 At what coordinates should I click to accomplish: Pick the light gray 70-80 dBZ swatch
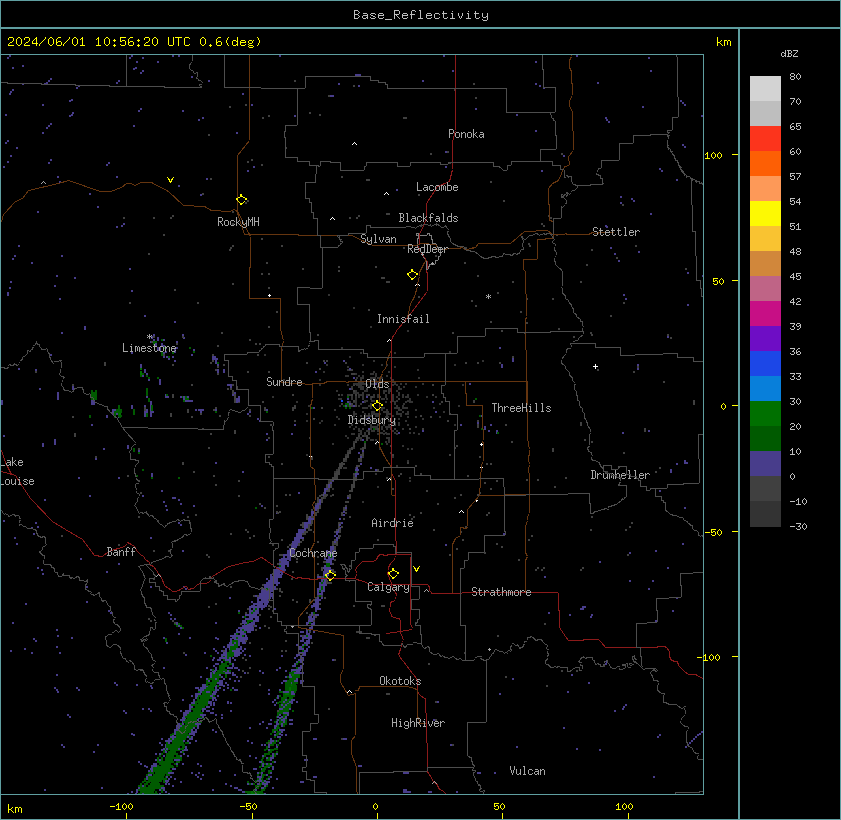point(765,89)
